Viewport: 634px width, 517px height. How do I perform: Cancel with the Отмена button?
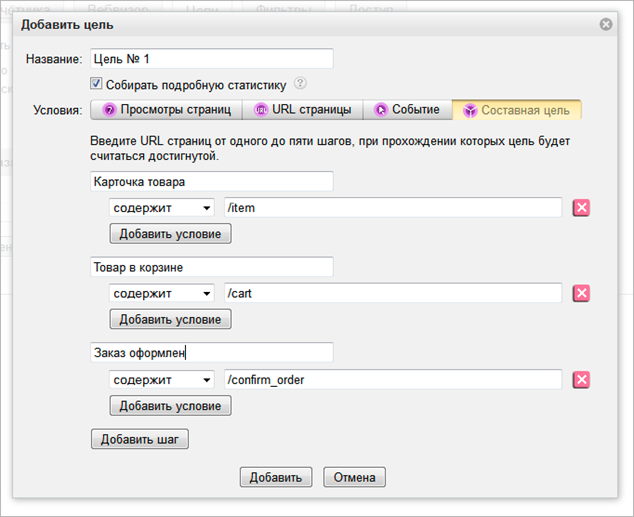[354, 477]
